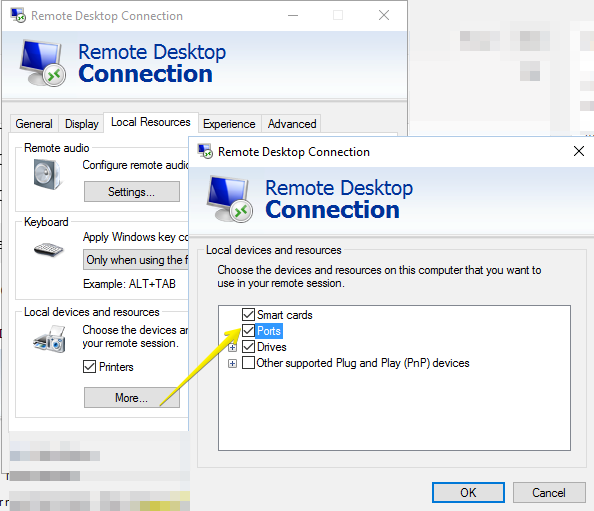Click the keyboard icon

pyautogui.click(x=48, y=250)
